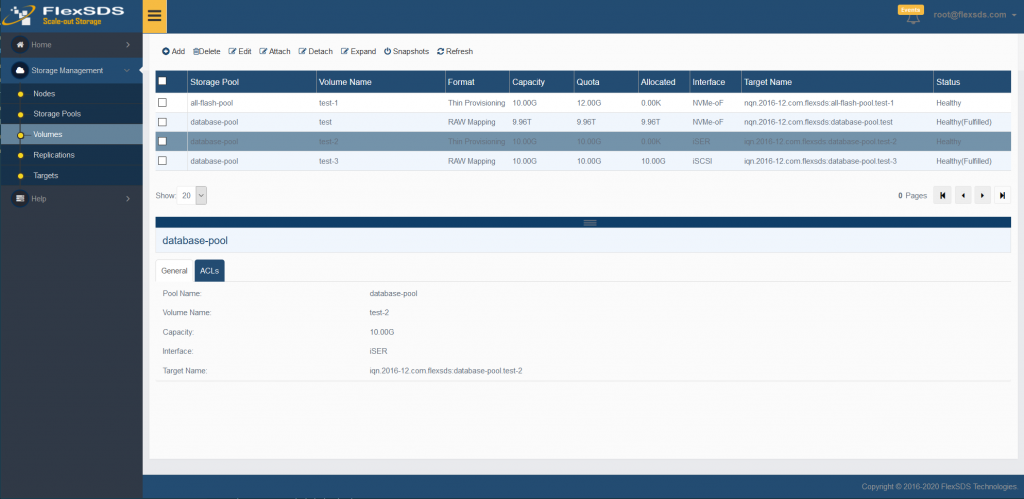Click the Add volume button
This screenshot has width=1024, height=499.
click(x=173, y=51)
